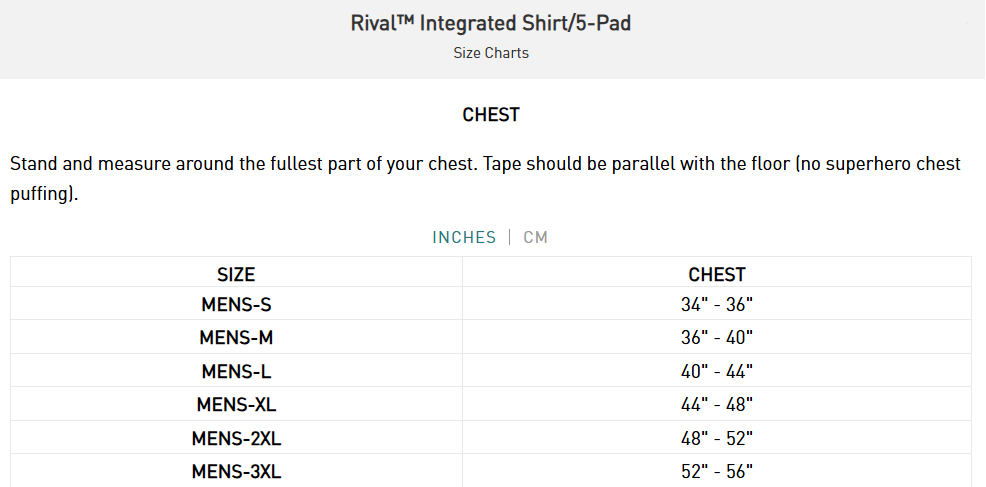This screenshot has width=986, height=487.
Task: Select the MENS-S size cell
Action: click(236, 305)
